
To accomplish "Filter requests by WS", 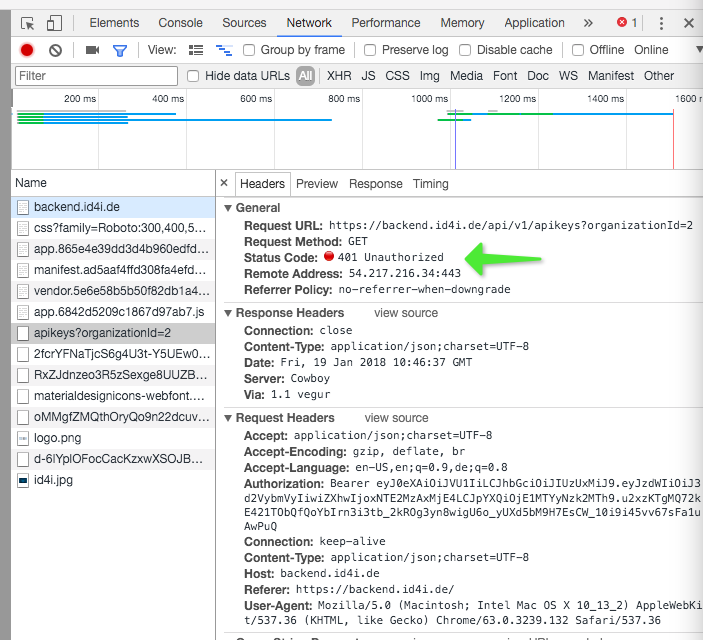I will [568, 76].
